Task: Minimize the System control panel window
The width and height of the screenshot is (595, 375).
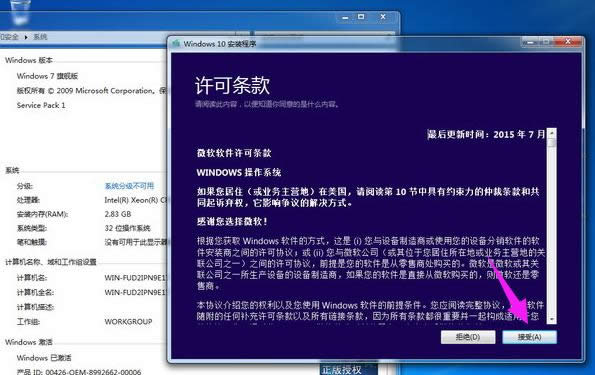Action: coord(345,17)
